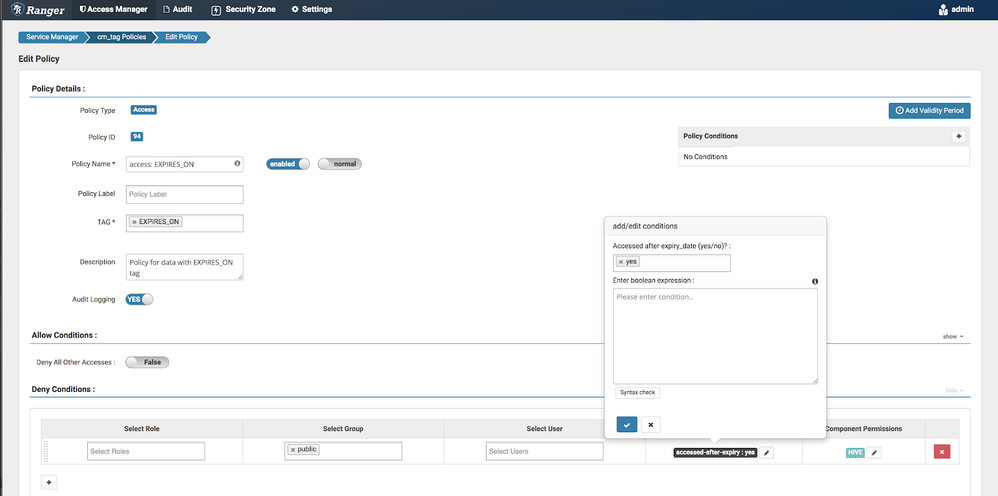This screenshot has width=998, height=496.
Task: Toggle the normal override switch
Action: click(x=340, y=164)
